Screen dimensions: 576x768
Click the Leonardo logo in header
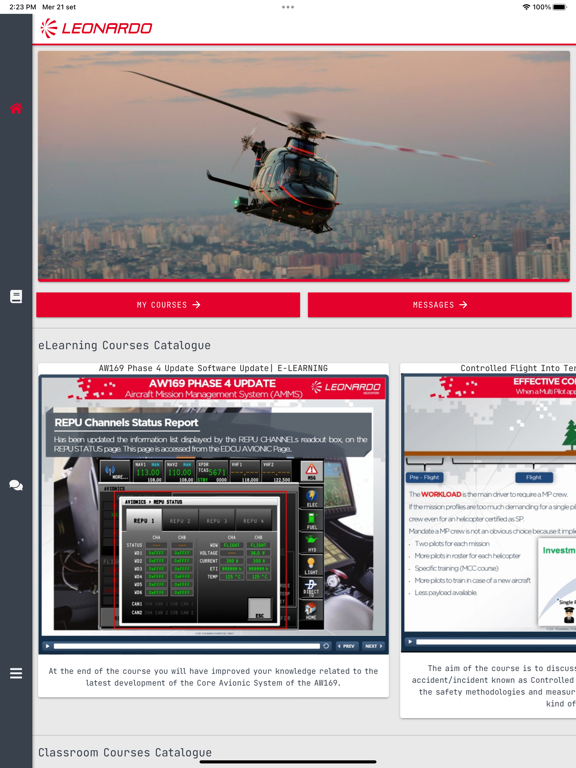click(96, 28)
